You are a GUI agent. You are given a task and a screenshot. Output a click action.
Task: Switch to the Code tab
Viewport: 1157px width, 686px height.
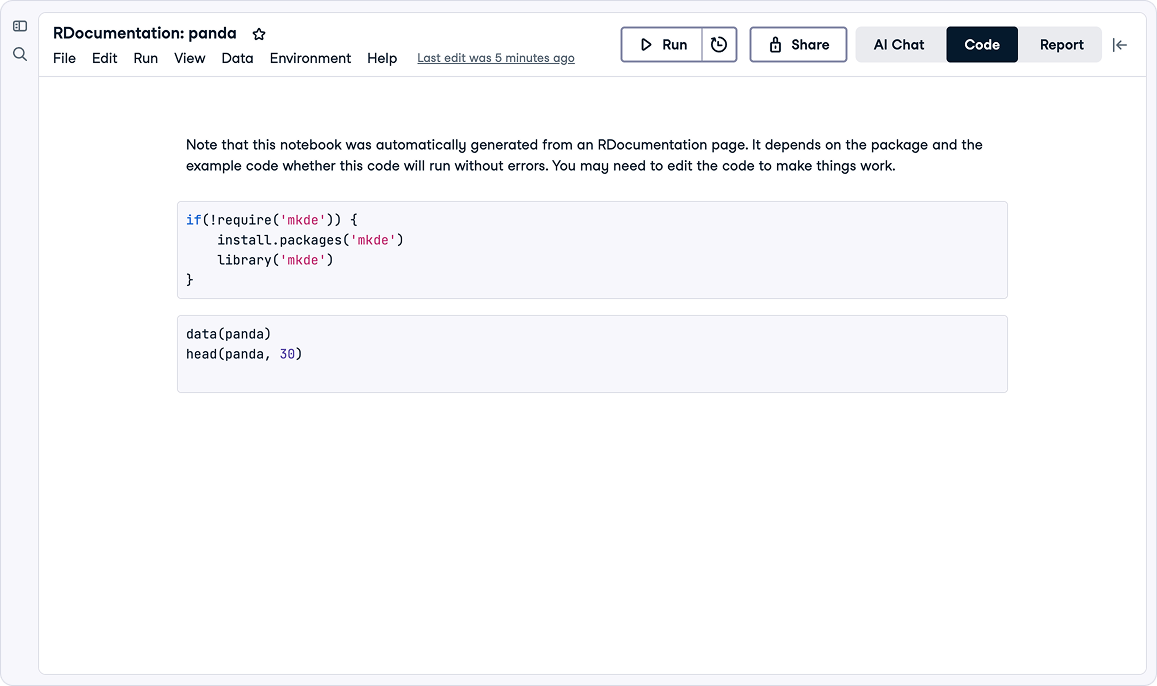pos(981,45)
